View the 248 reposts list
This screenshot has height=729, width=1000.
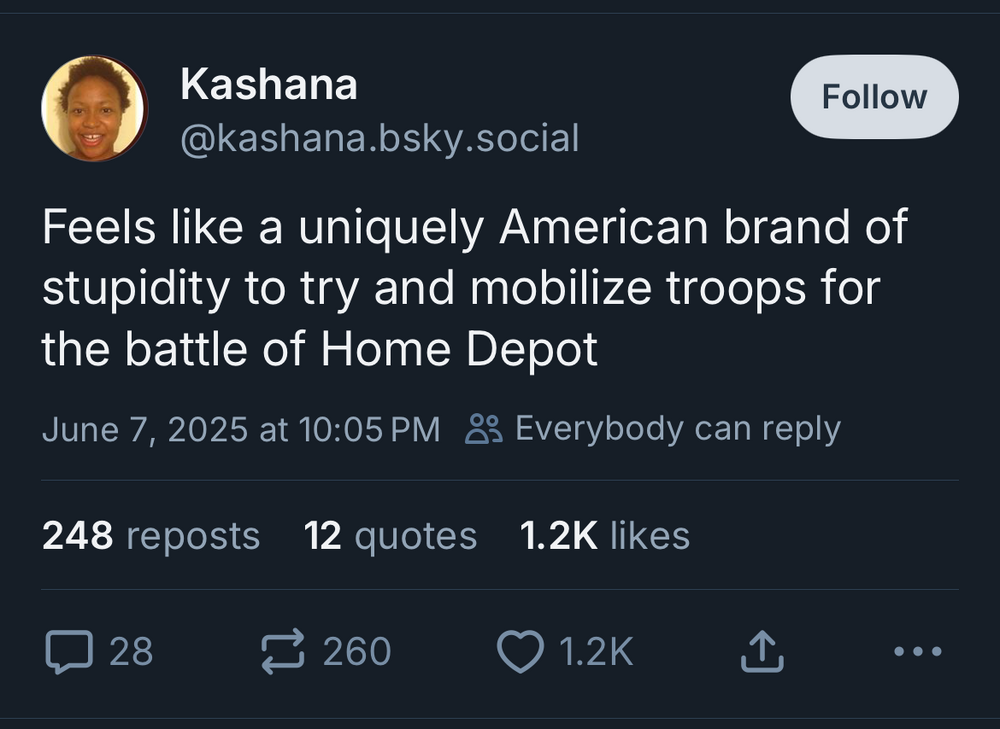tap(151, 536)
